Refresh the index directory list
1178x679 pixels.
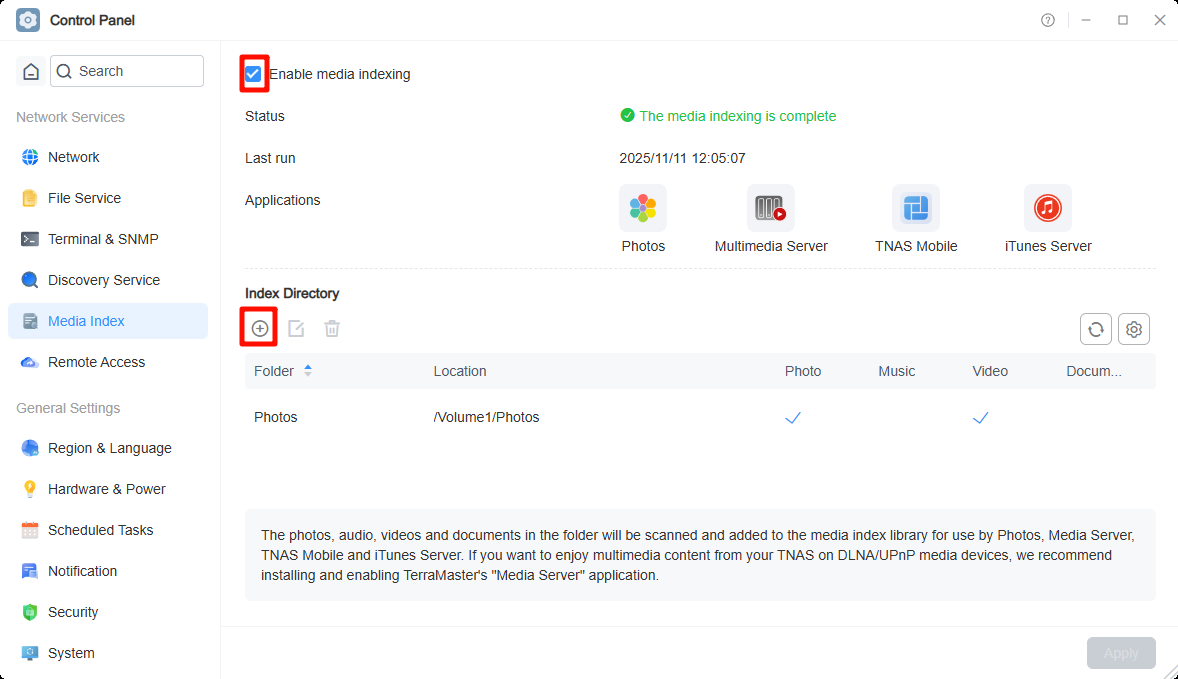(x=1095, y=328)
